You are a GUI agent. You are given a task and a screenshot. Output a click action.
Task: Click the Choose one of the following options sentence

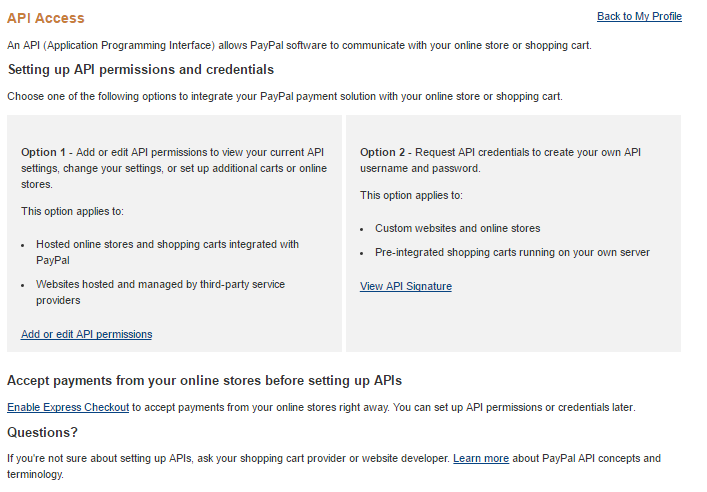click(285, 97)
